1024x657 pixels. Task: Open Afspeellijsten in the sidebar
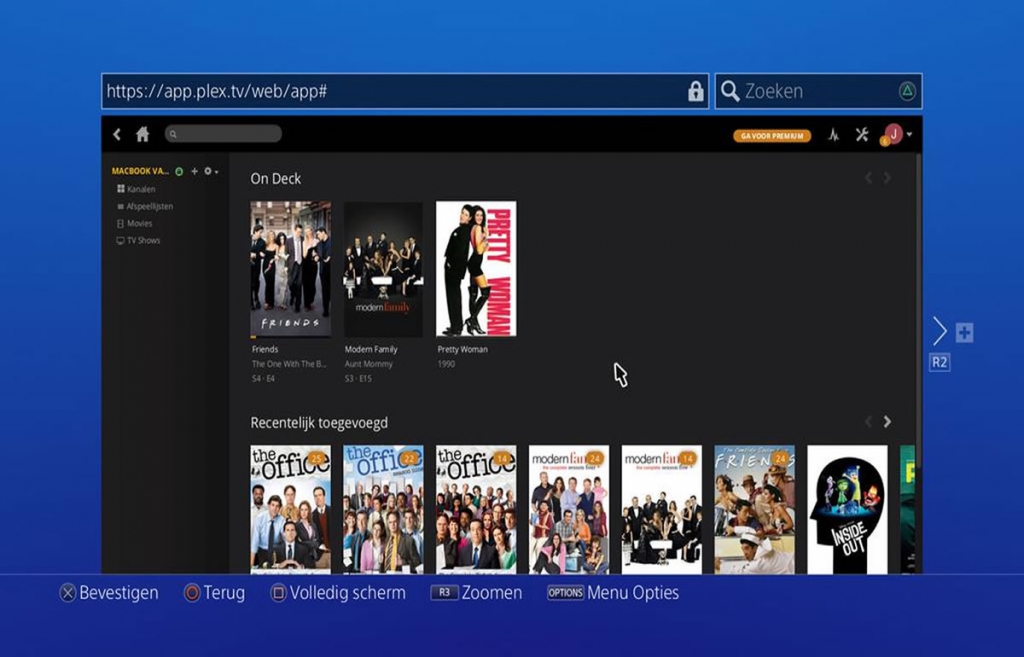coord(144,206)
